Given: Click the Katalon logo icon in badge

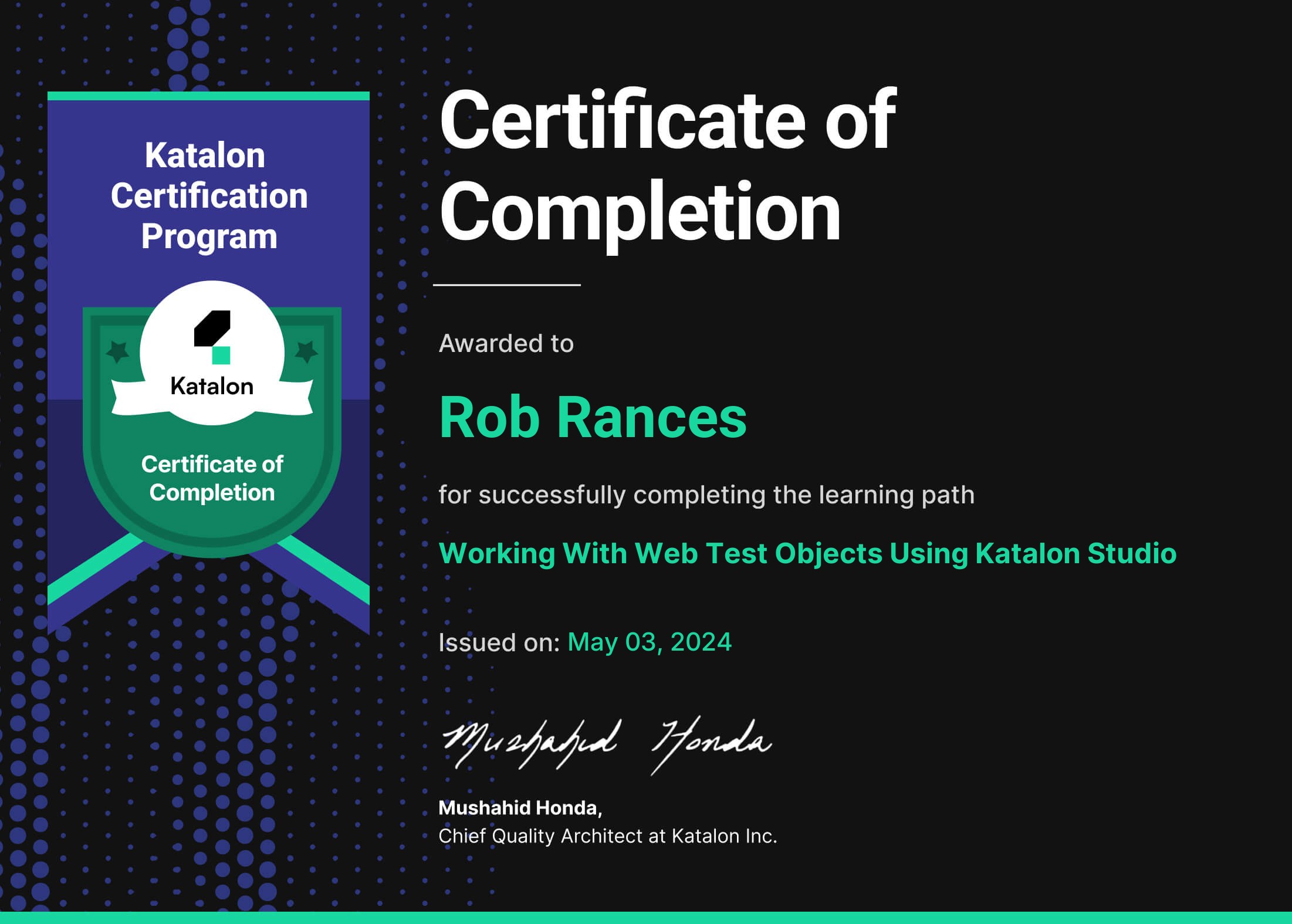Looking at the screenshot, I should pos(212,336).
